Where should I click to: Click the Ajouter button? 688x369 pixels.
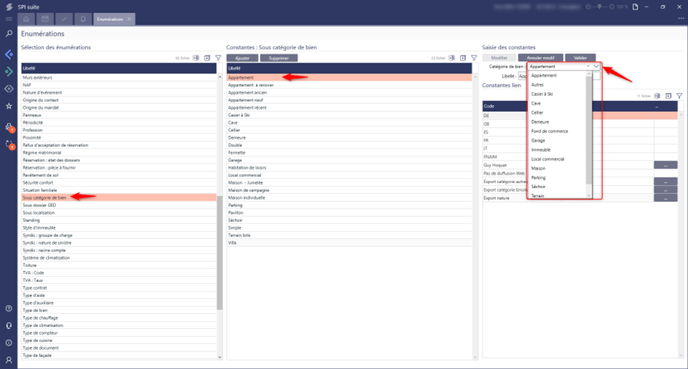click(x=242, y=58)
